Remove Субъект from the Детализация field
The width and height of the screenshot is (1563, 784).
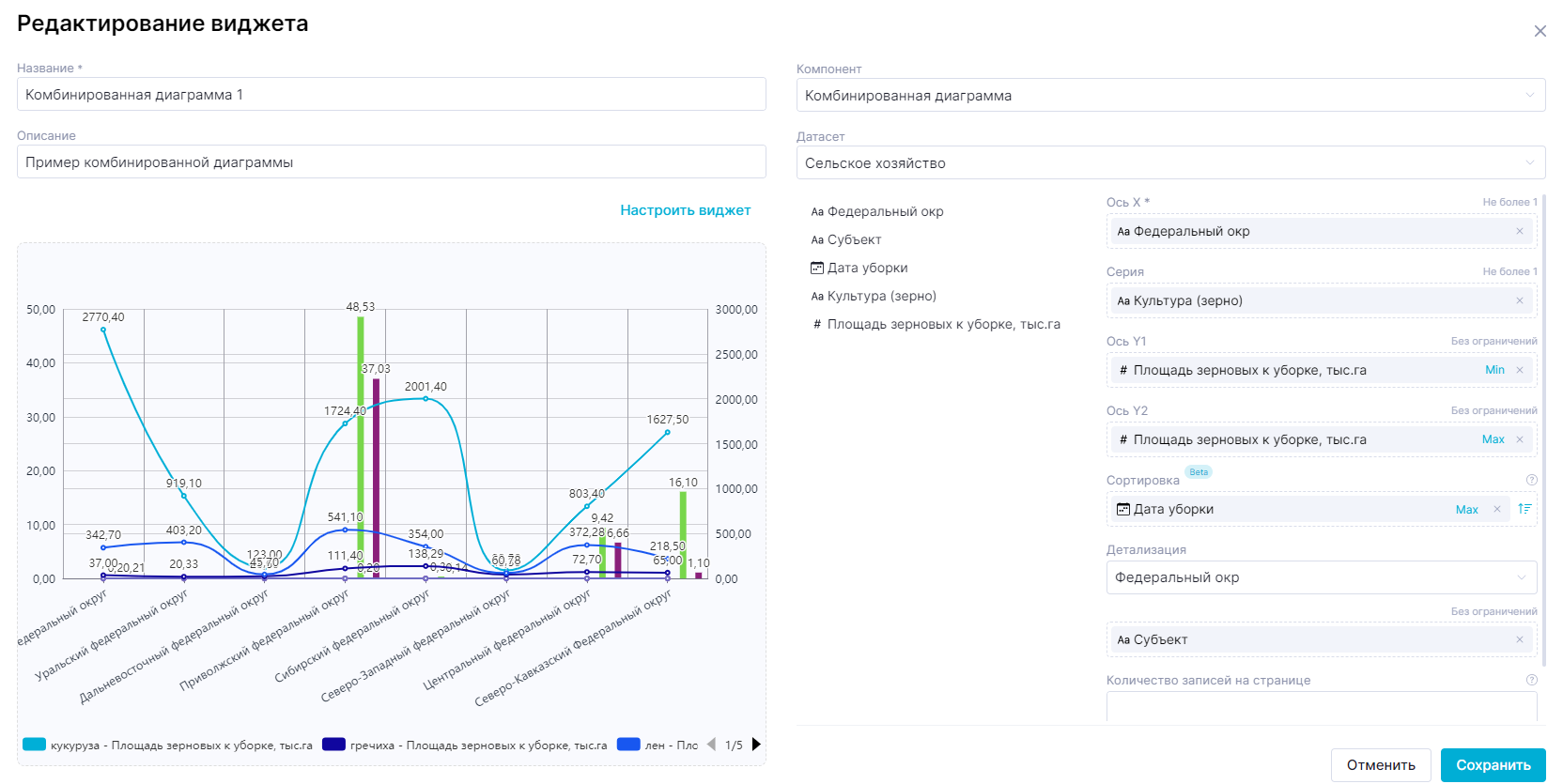click(x=1519, y=639)
